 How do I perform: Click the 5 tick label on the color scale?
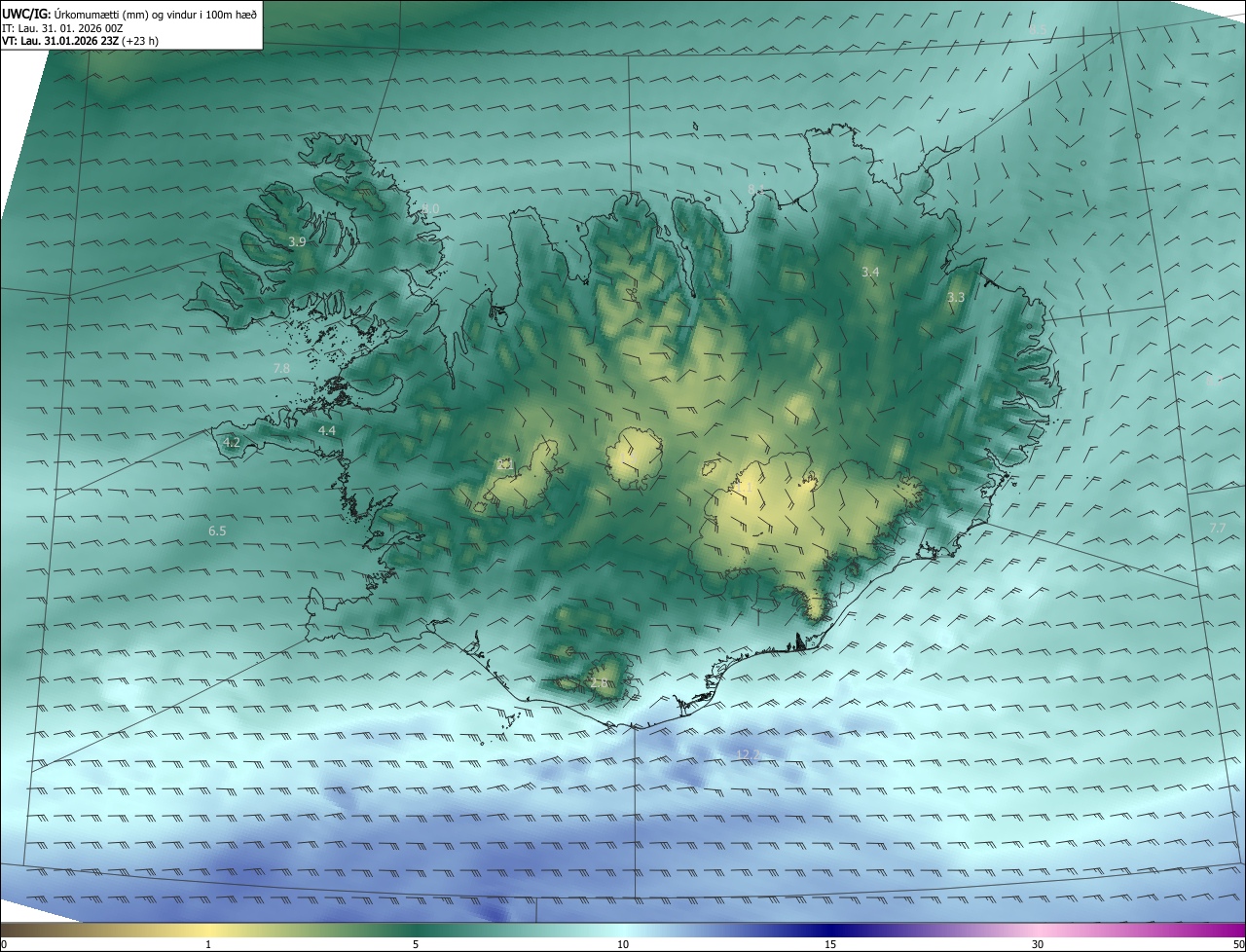click(x=416, y=944)
